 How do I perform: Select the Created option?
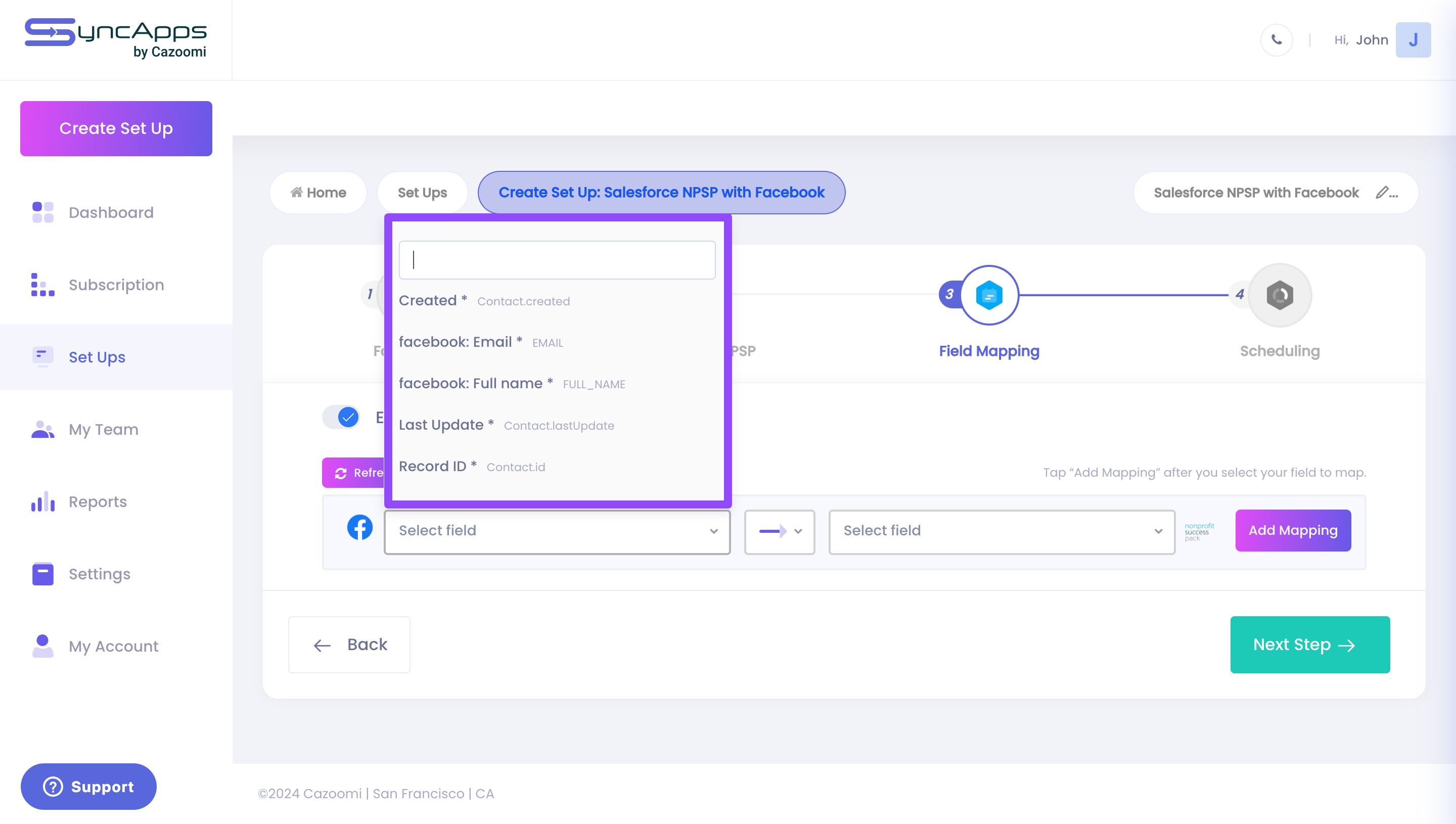tap(558, 300)
